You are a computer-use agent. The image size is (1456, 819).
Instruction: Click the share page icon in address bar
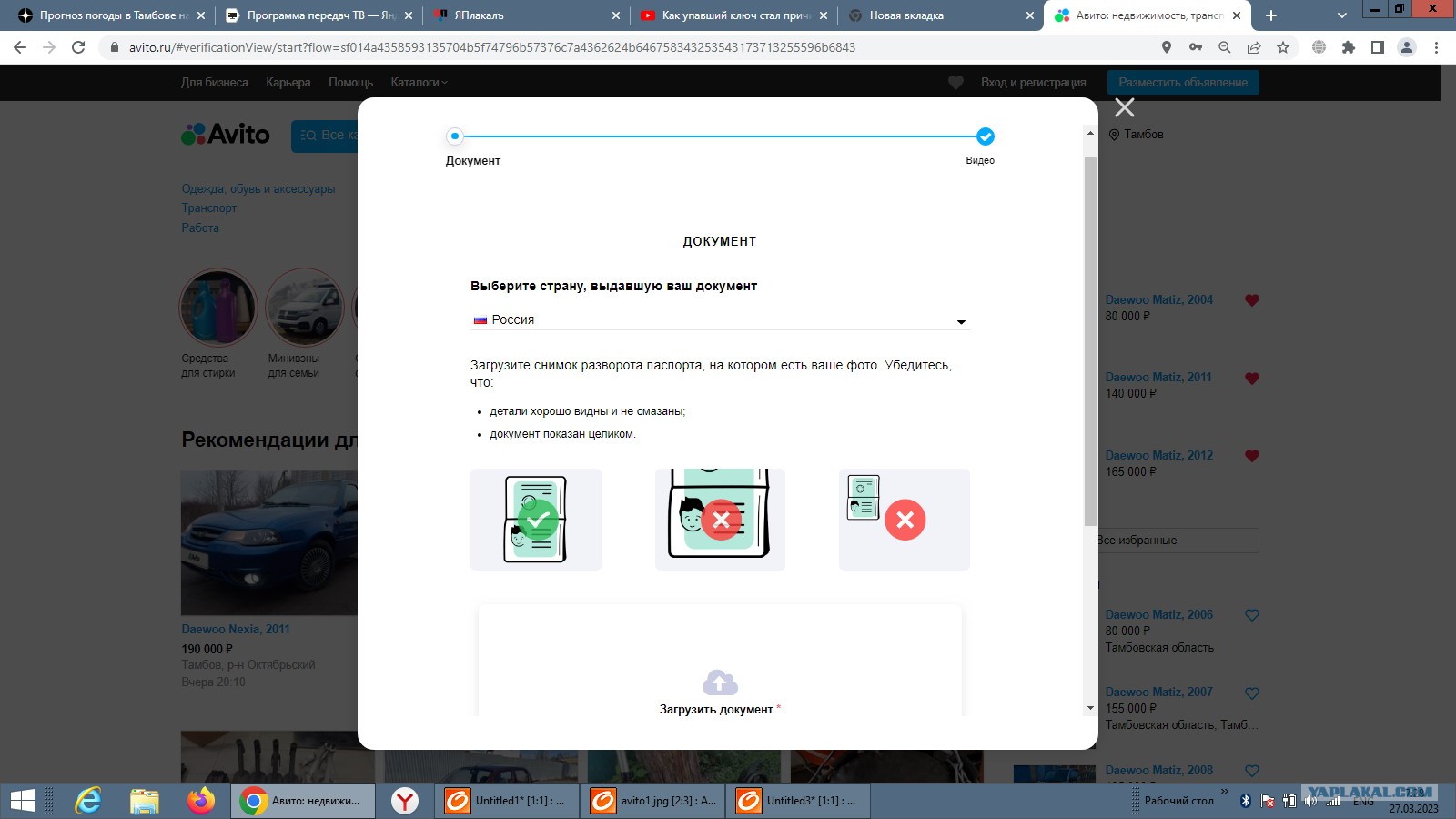(x=1254, y=47)
